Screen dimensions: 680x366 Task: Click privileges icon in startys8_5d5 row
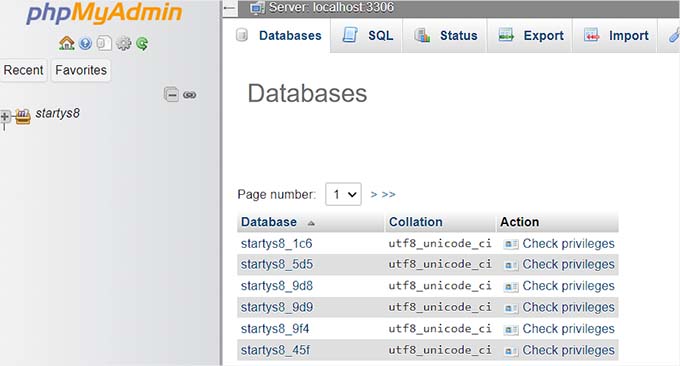tap(511, 265)
